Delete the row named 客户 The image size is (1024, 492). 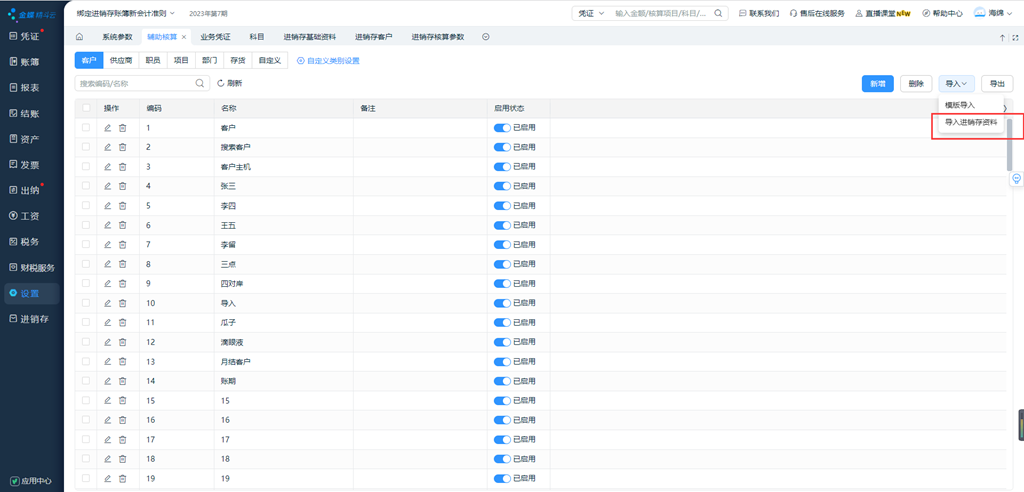(x=122, y=128)
